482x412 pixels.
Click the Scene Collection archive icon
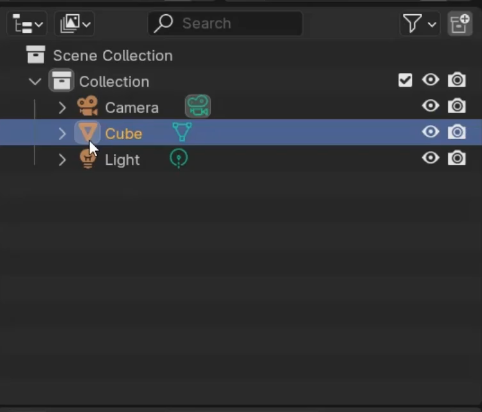pos(36,55)
